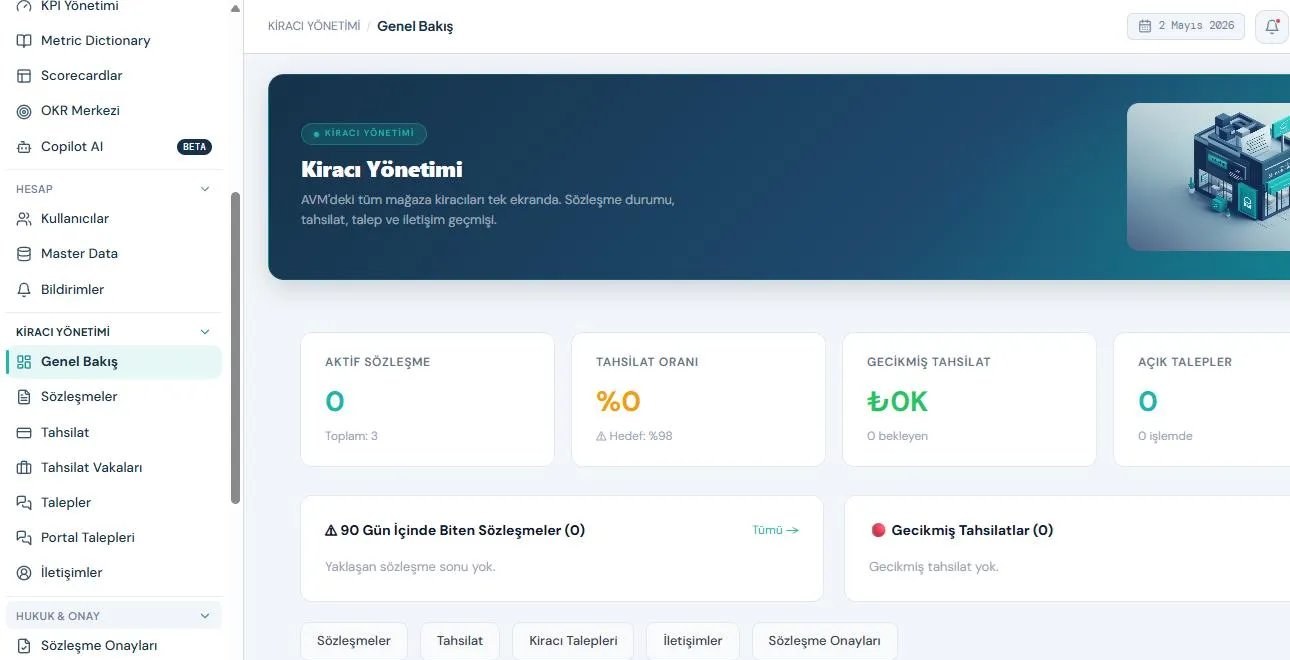This screenshot has height=660, width=1290.
Task: Click the '0 bekleyen' text
Action: (897, 436)
